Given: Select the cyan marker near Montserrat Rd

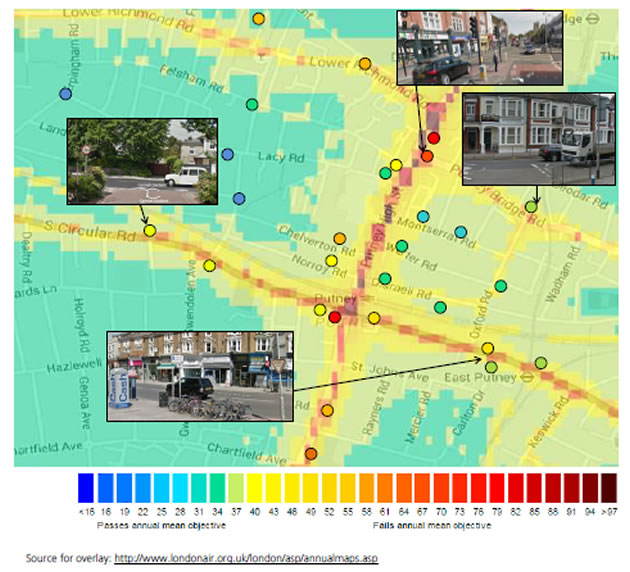Looking at the screenshot, I should tap(423, 217).
